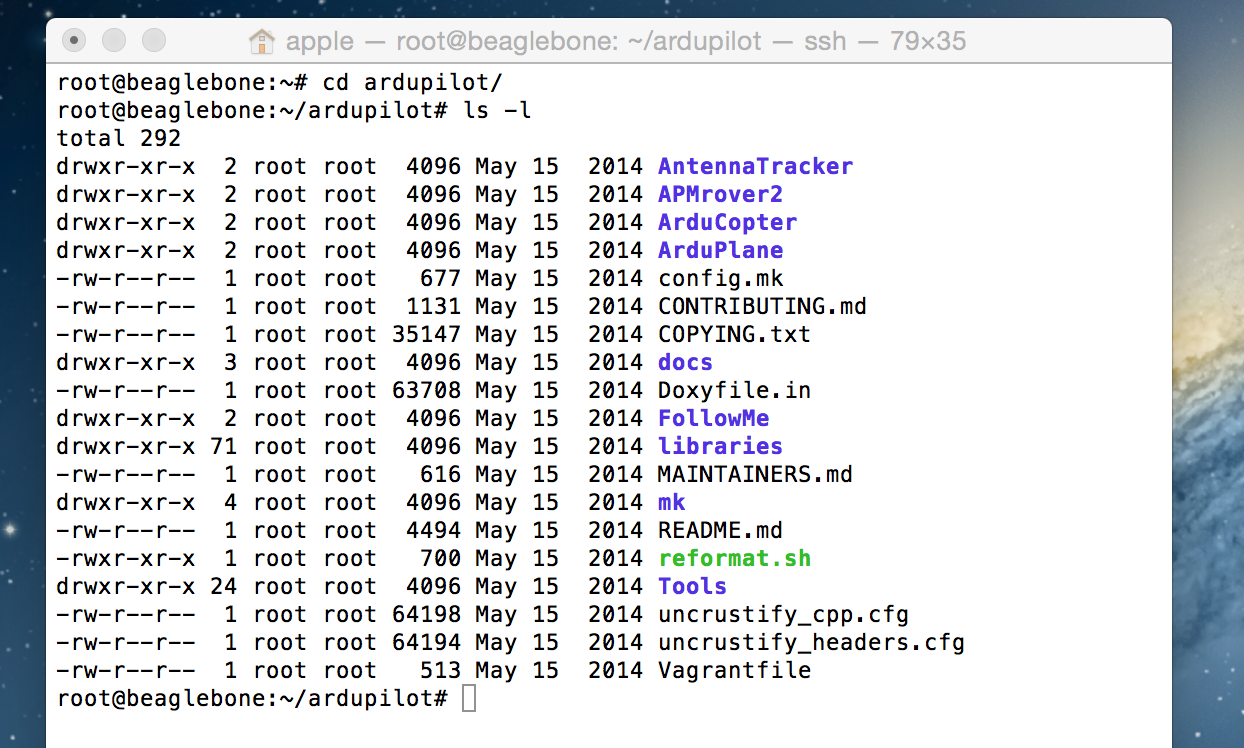Screen dimensions: 1244x748
Task: Click the blue docs directory name
Action: (x=685, y=362)
